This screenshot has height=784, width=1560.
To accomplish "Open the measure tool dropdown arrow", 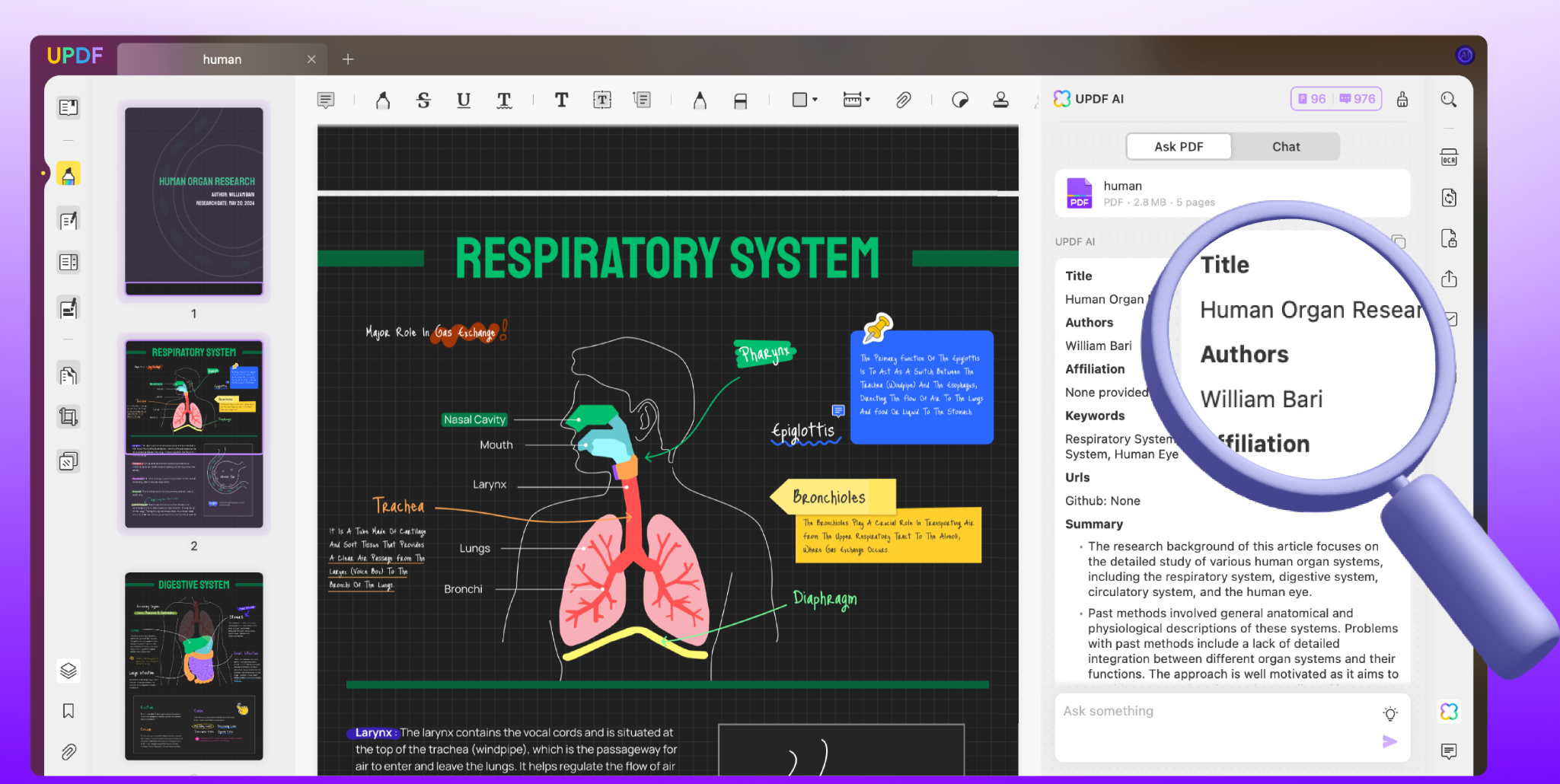I will click(x=868, y=100).
